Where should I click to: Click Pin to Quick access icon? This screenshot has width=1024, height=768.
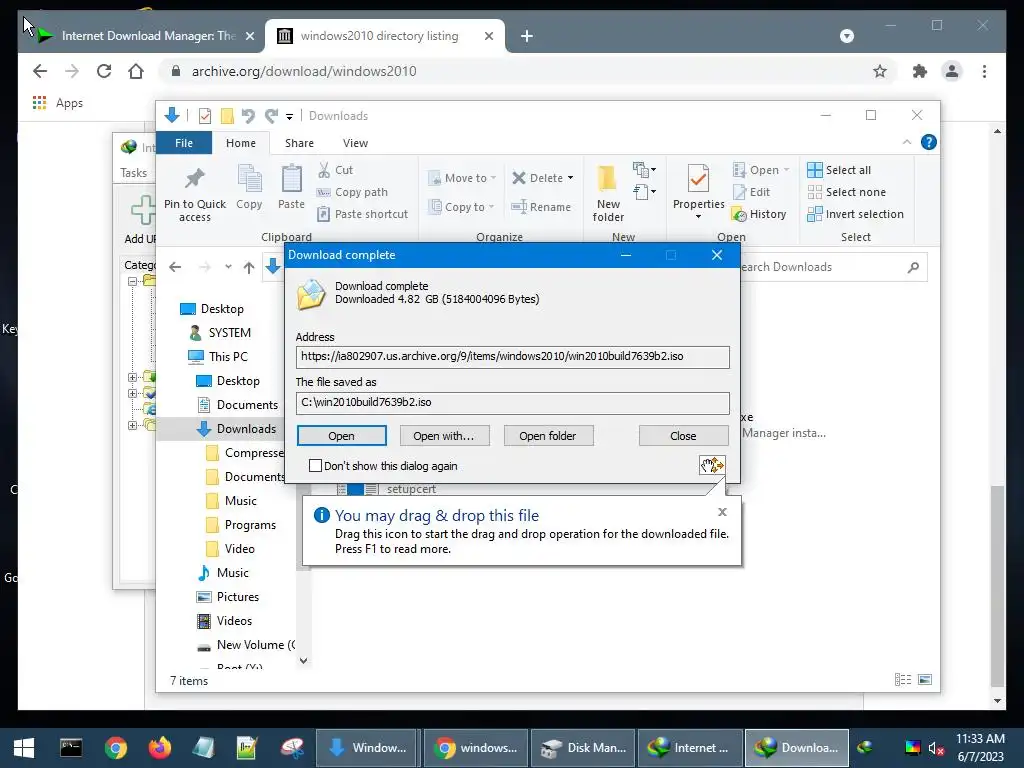point(195,178)
